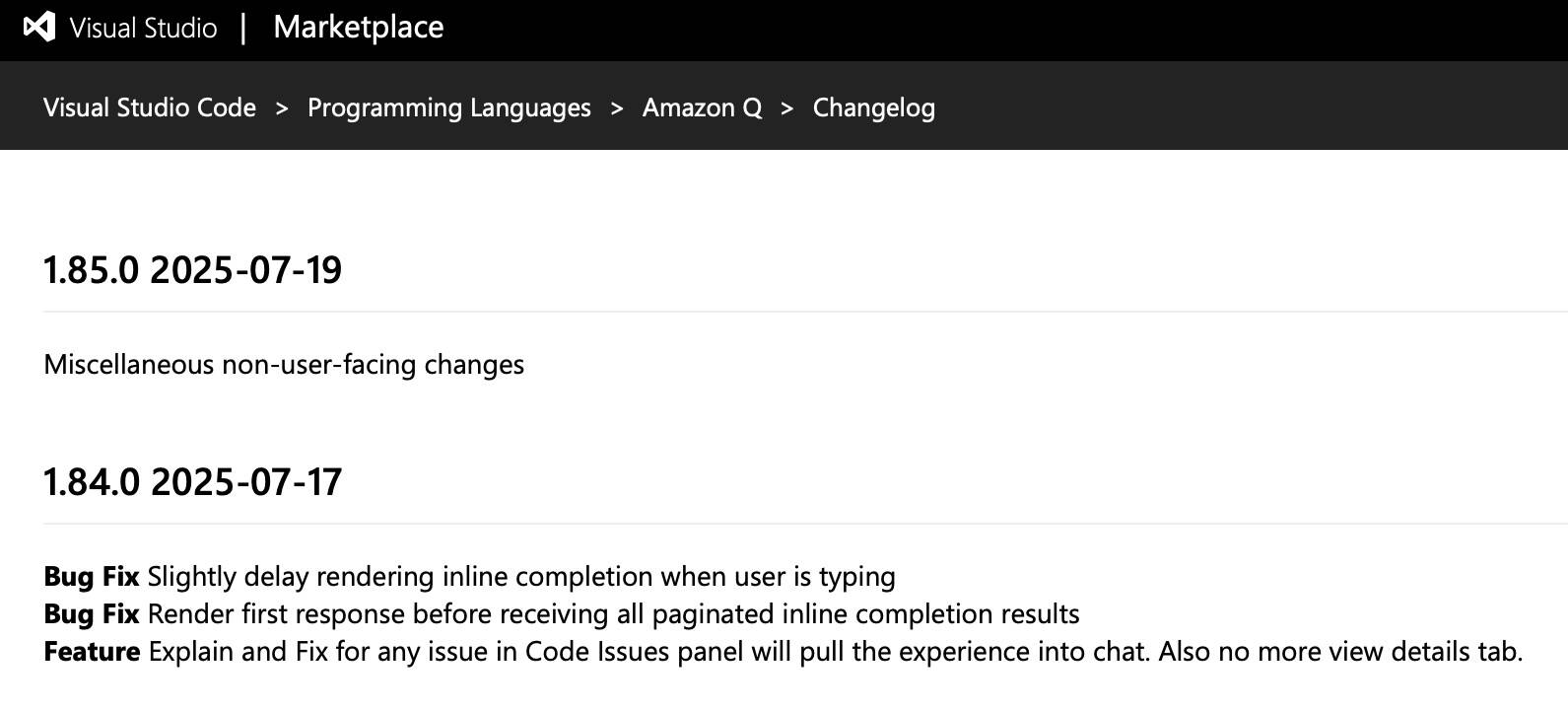1568x711 pixels.
Task: Click the arrow separator after Programming Languages
Action: 617,108
